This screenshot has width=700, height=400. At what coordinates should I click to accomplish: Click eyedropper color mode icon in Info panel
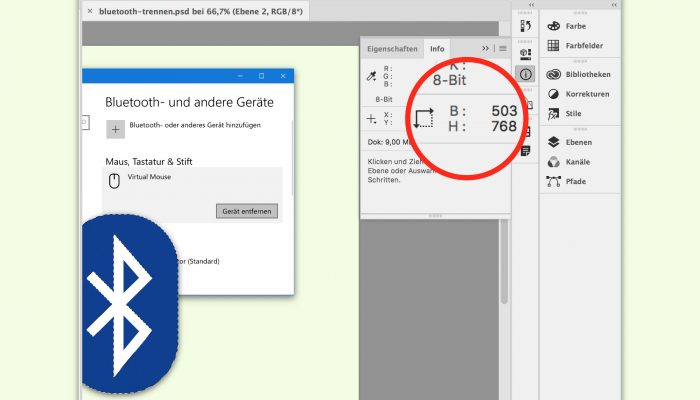point(371,76)
